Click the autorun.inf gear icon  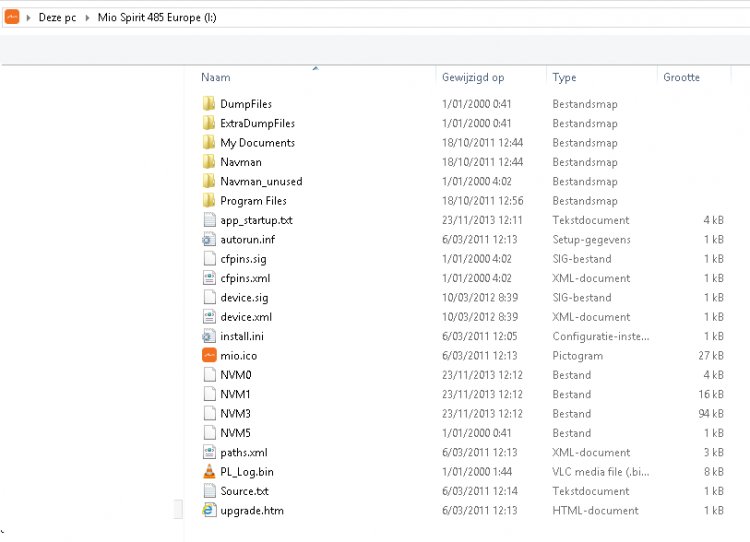point(209,239)
